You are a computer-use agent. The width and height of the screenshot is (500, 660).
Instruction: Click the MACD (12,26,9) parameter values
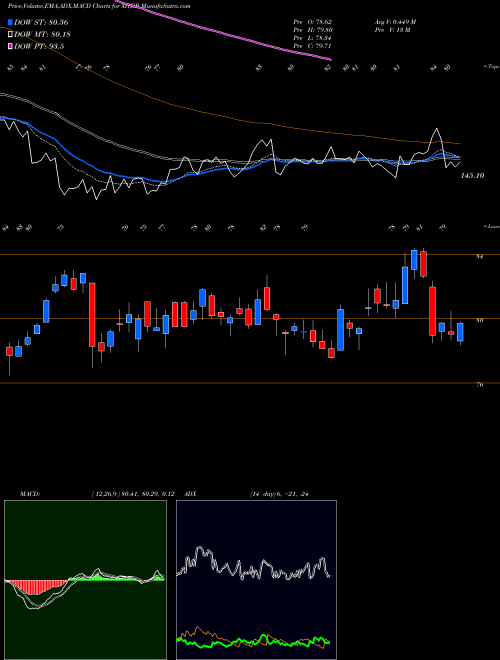tap(133, 494)
